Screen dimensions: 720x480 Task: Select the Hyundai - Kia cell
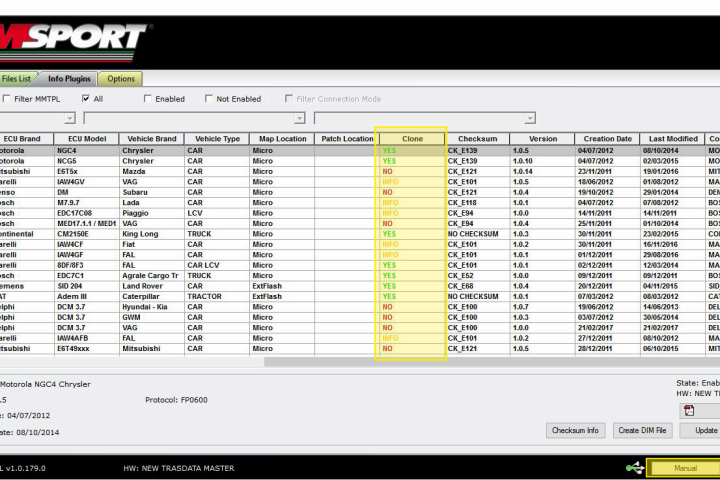152,307
